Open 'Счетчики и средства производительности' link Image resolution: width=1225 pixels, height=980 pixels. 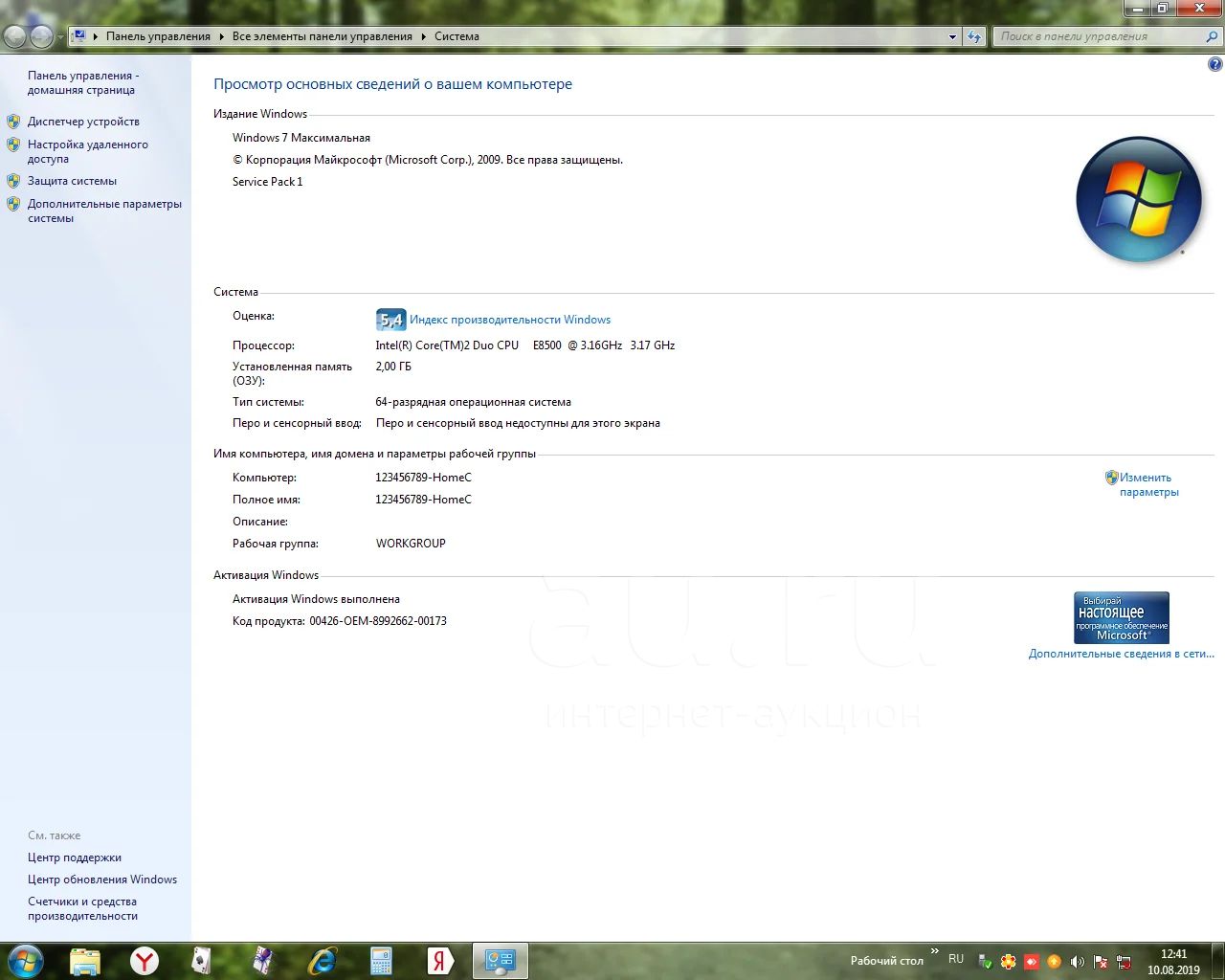[82, 908]
